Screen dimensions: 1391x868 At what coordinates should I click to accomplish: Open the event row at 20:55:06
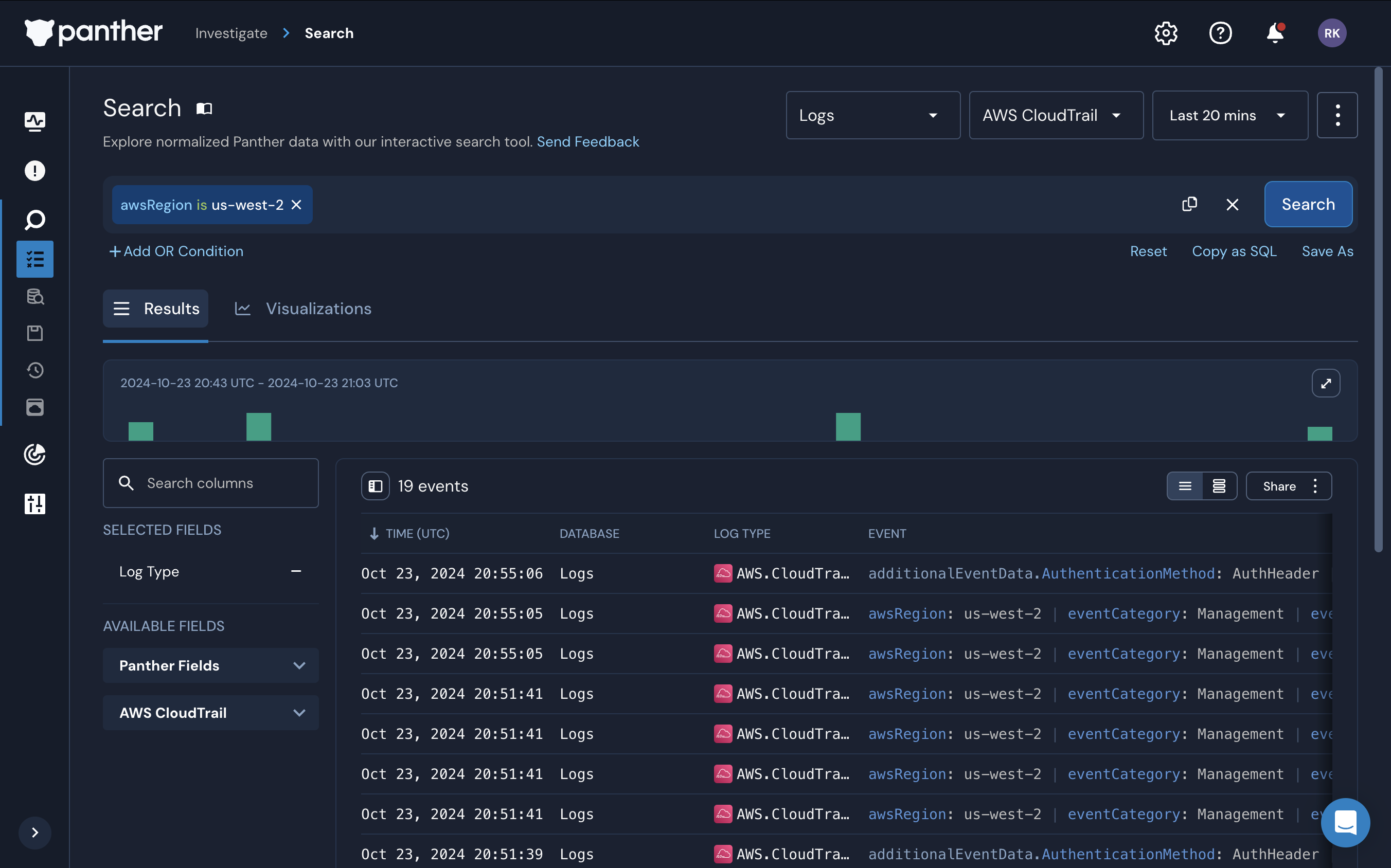847,573
